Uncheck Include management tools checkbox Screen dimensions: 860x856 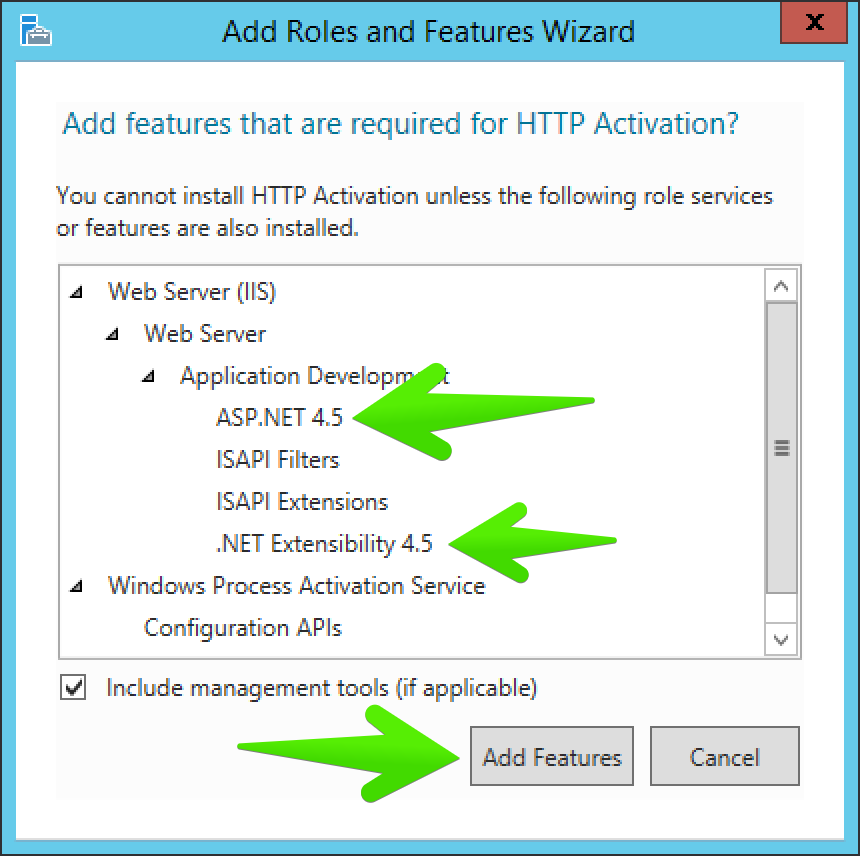pos(73,688)
